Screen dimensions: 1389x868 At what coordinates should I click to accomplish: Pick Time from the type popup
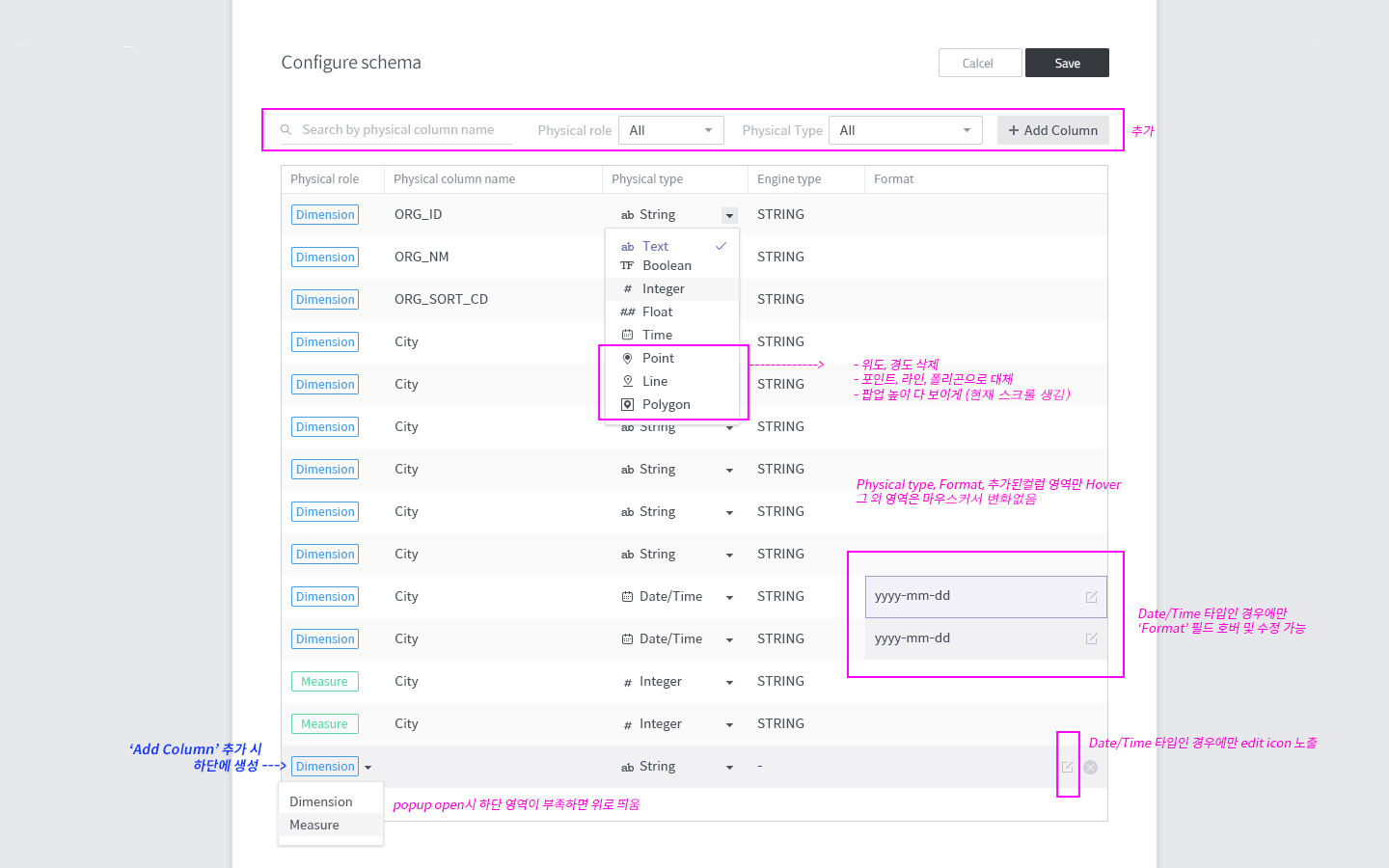(672, 335)
